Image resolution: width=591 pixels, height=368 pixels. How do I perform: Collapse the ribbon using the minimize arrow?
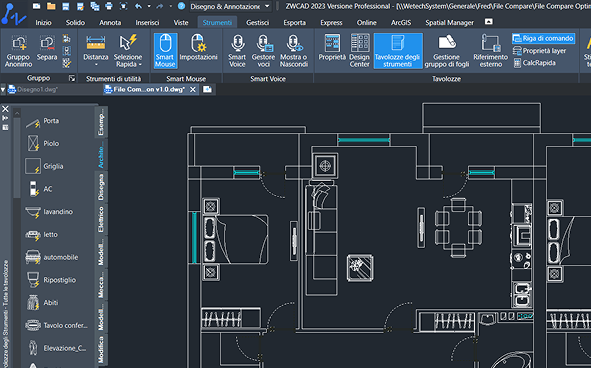point(488,22)
